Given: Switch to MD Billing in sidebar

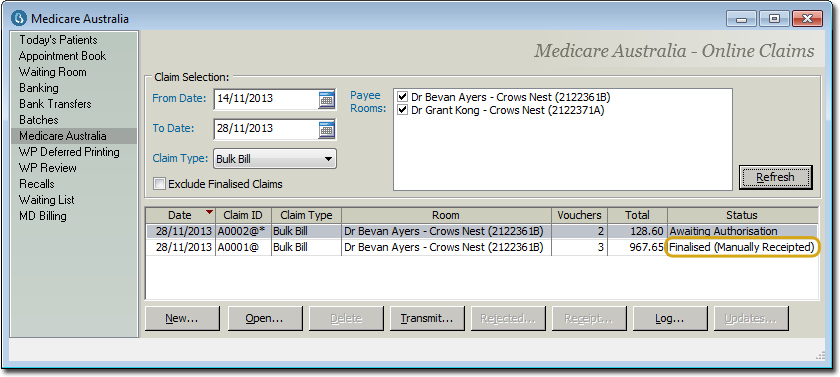Looking at the screenshot, I should tap(43, 216).
